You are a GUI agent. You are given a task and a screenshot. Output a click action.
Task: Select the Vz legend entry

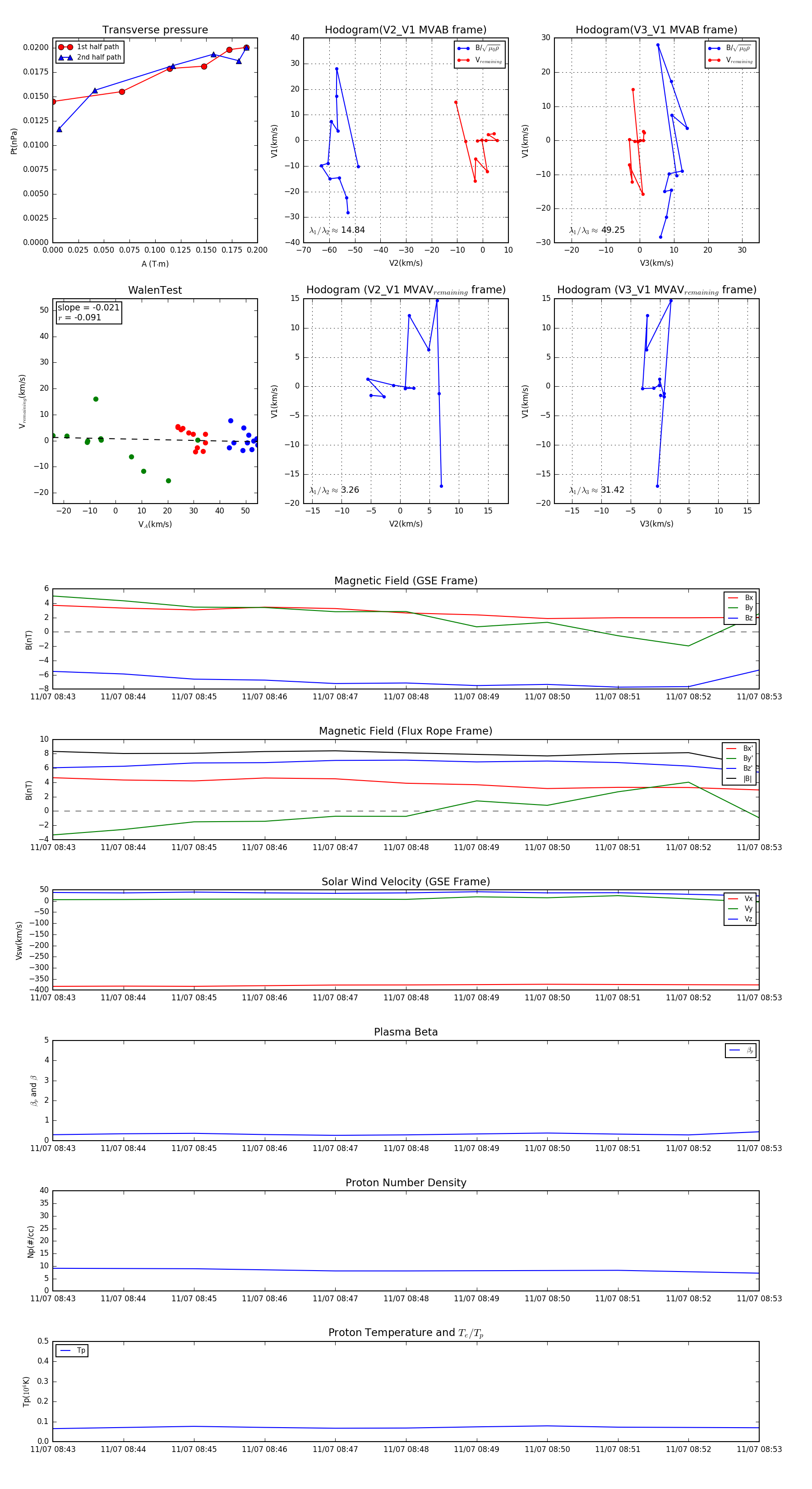pos(740,919)
